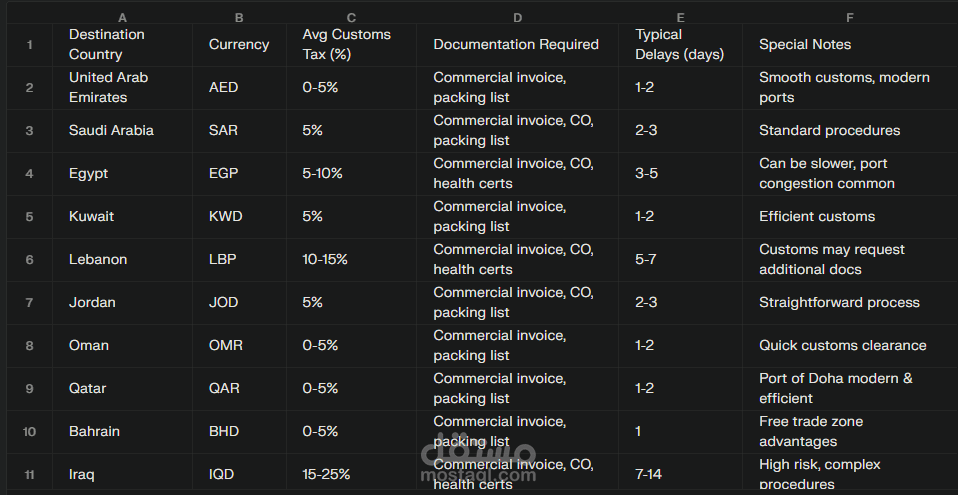This screenshot has width=958, height=495.
Task: Select the United Arab Emirates cell
Action: pos(122,88)
